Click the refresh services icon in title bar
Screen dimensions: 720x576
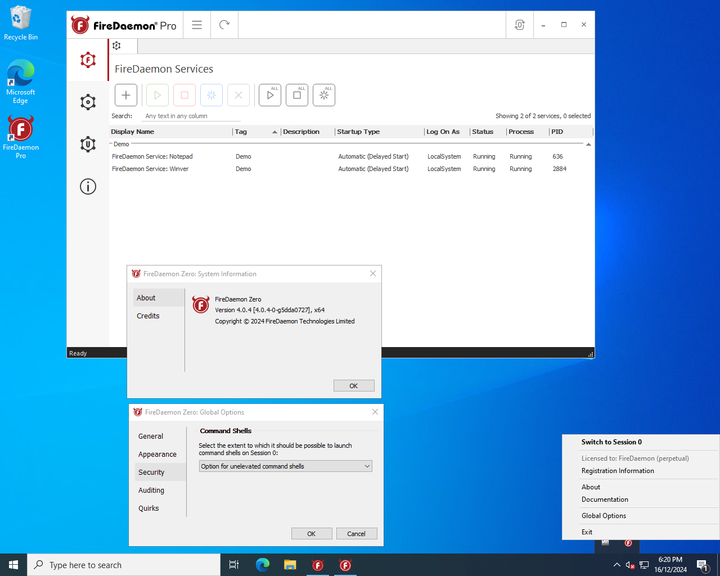[224, 25]
